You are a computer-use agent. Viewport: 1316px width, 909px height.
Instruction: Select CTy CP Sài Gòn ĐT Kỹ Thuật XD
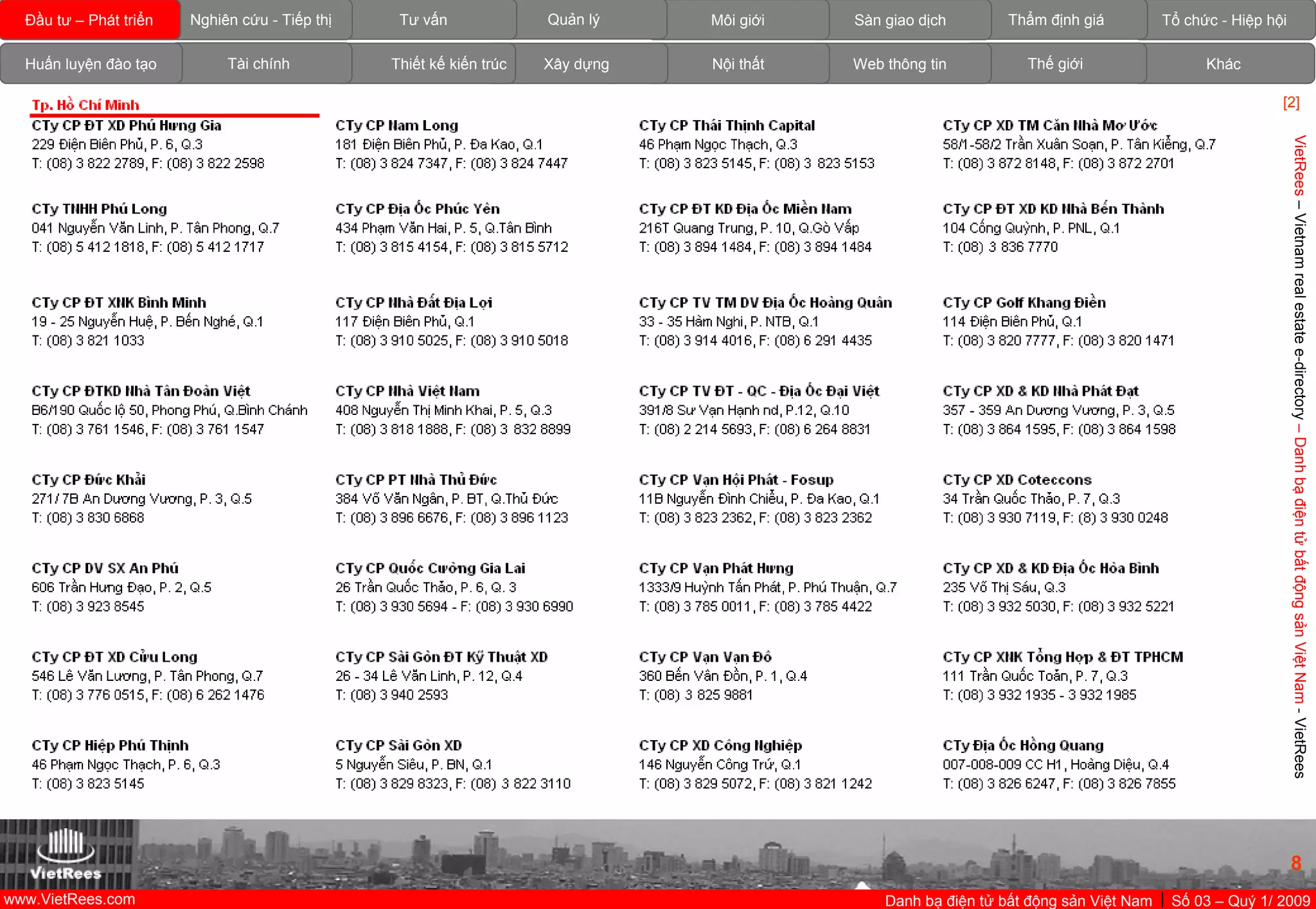pyautogui.click(x=441, y=657)
